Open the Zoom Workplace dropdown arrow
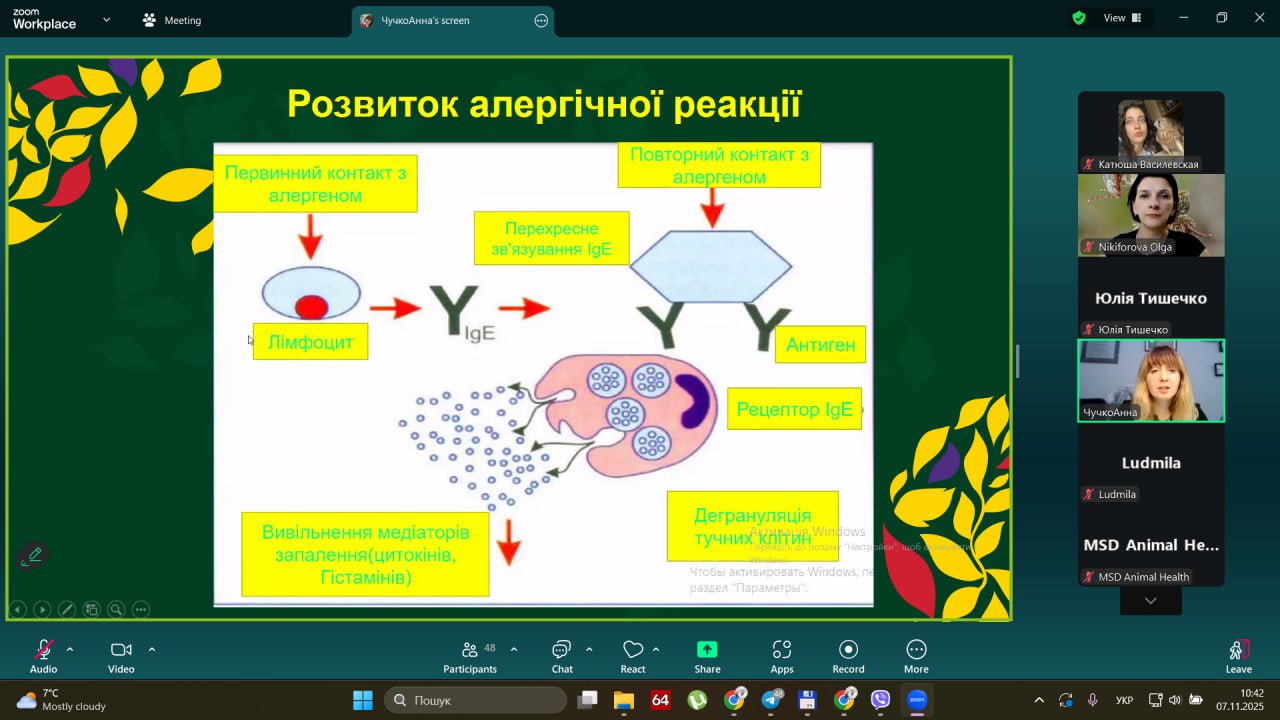The image size is (1280, 720). point(106,20)
